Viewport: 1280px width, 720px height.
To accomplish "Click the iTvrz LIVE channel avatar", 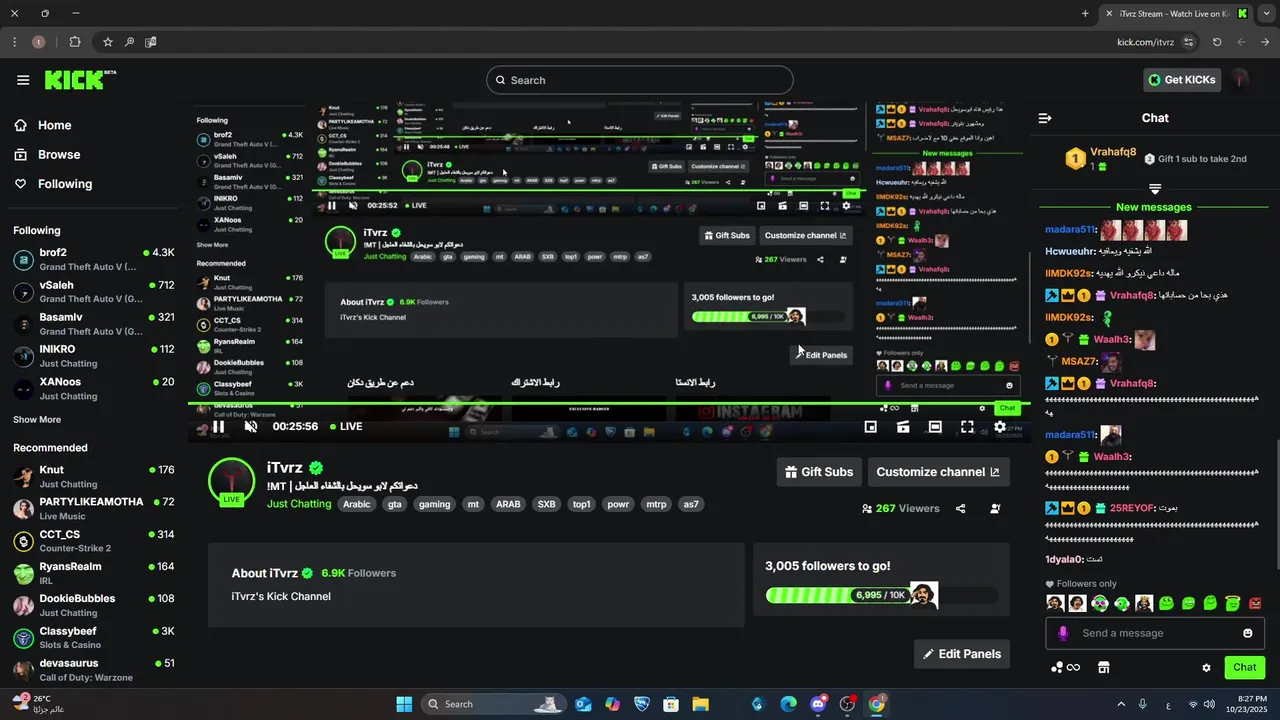I will pyautogui.click(x=232, y=481).
